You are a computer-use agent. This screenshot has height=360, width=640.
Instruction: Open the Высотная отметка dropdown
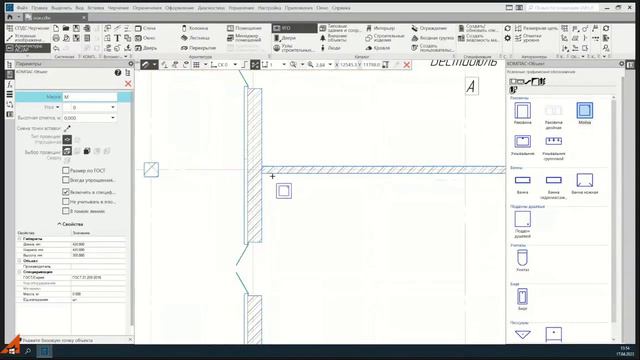[x=113, y=118]
